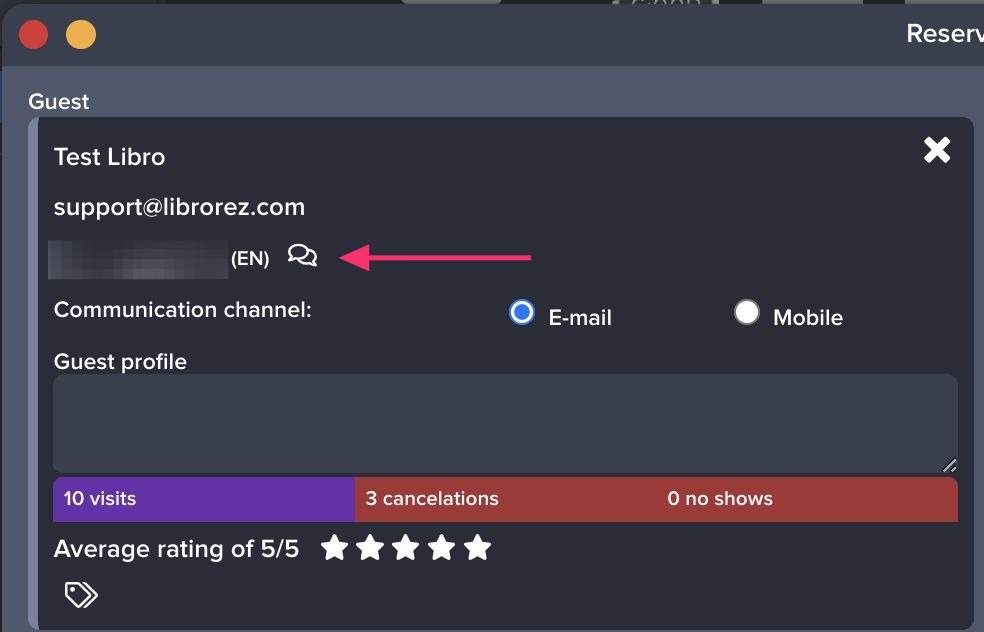Choose the Mobile communication channel radio
This screenshot has width=984, height=632.
(746, 313)
